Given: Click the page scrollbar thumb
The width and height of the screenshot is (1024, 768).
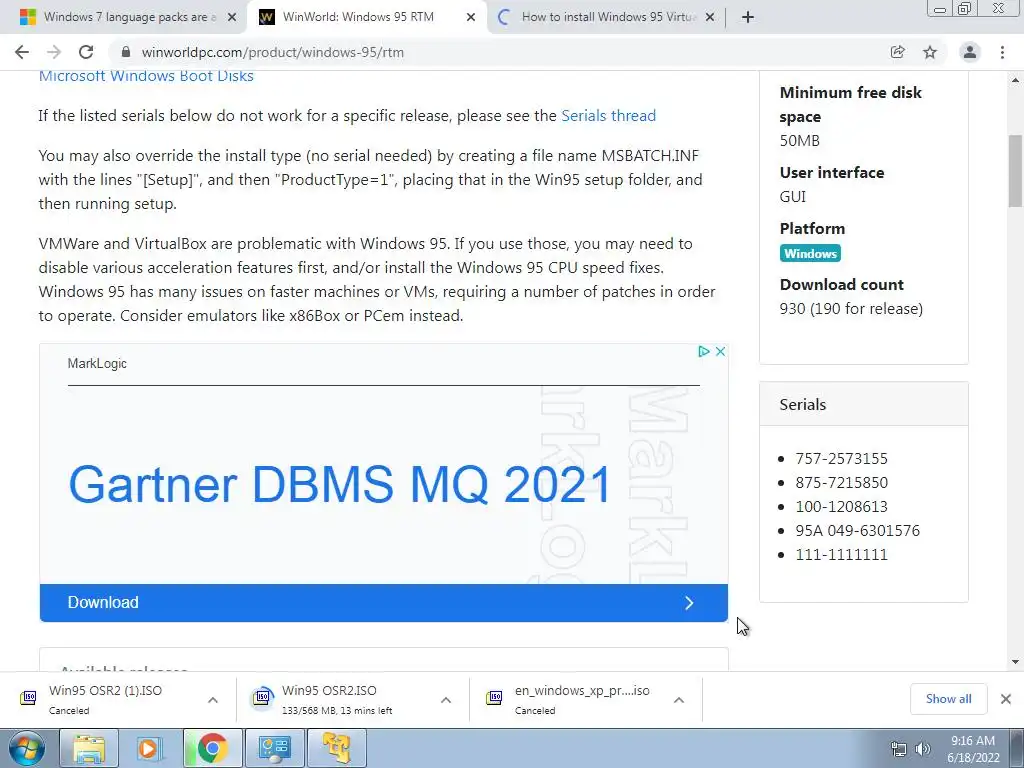Looking at the screenshot, I should tap(1016, 171).
